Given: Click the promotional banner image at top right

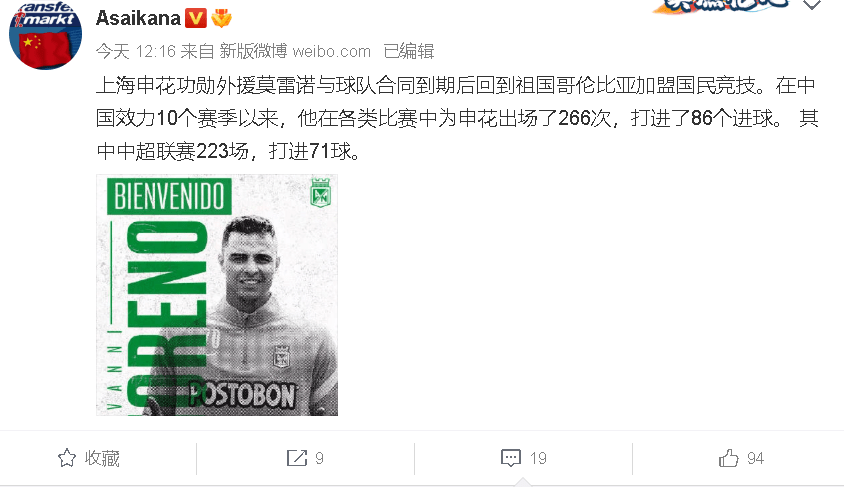Looking at the screenshot, I should point(721,6).
